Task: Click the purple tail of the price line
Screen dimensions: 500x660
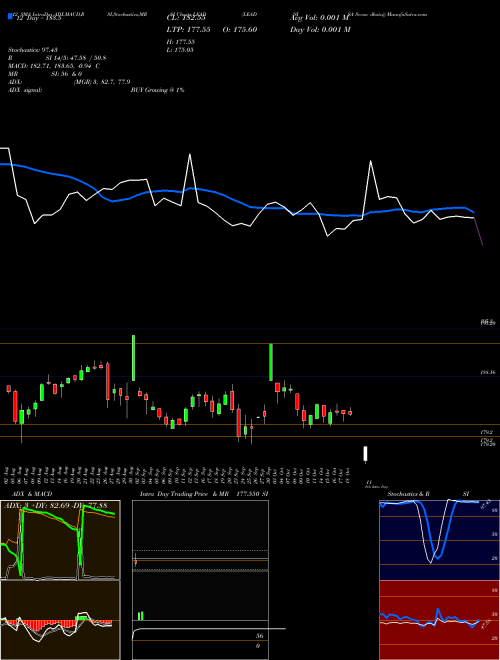Action: (x=479, y=232)
